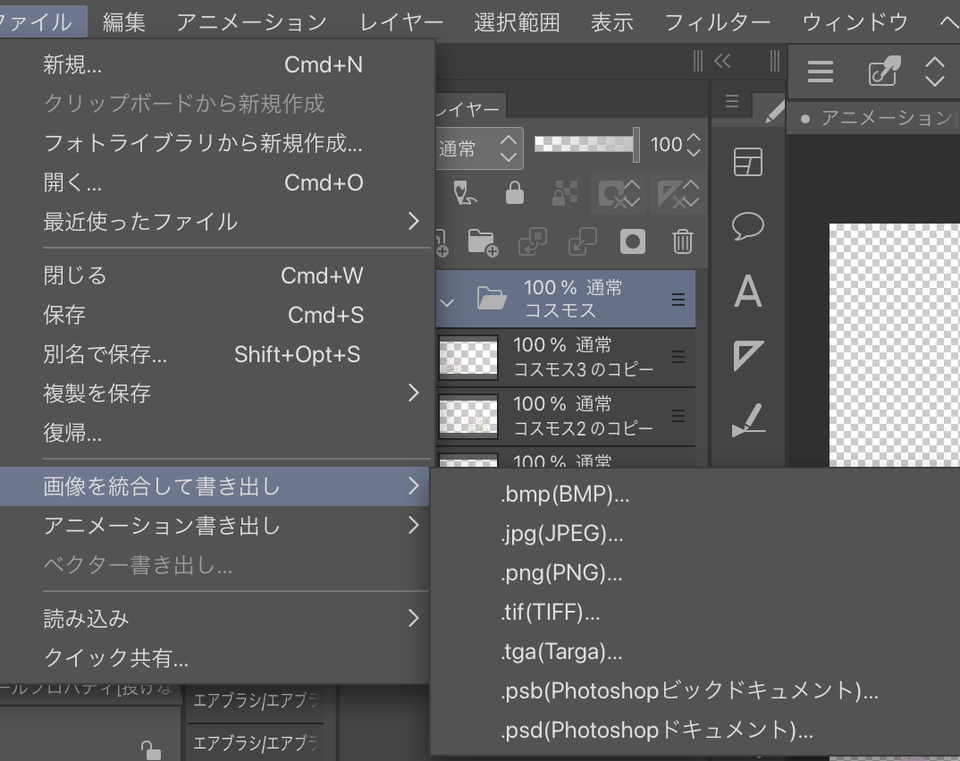Click the delete layer trash icon

click(683, 241)
